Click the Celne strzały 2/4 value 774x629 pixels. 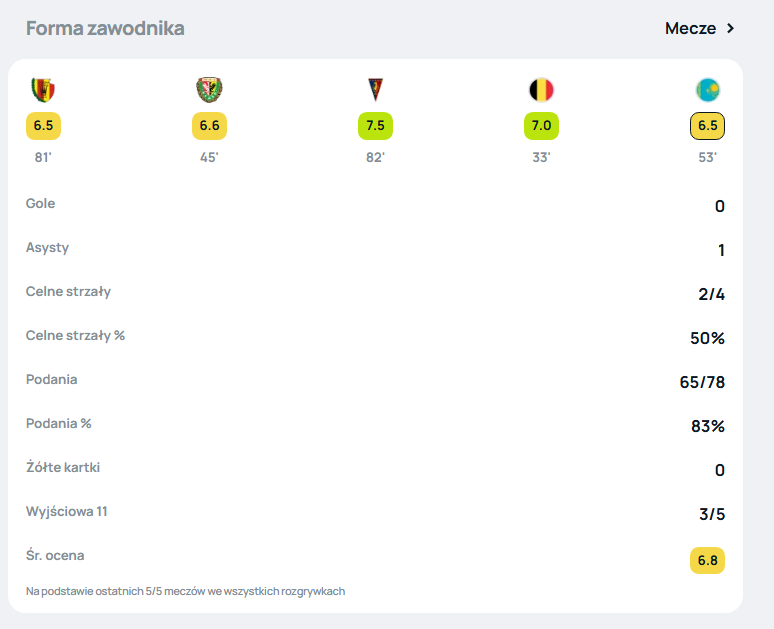(x=711, y=294)
